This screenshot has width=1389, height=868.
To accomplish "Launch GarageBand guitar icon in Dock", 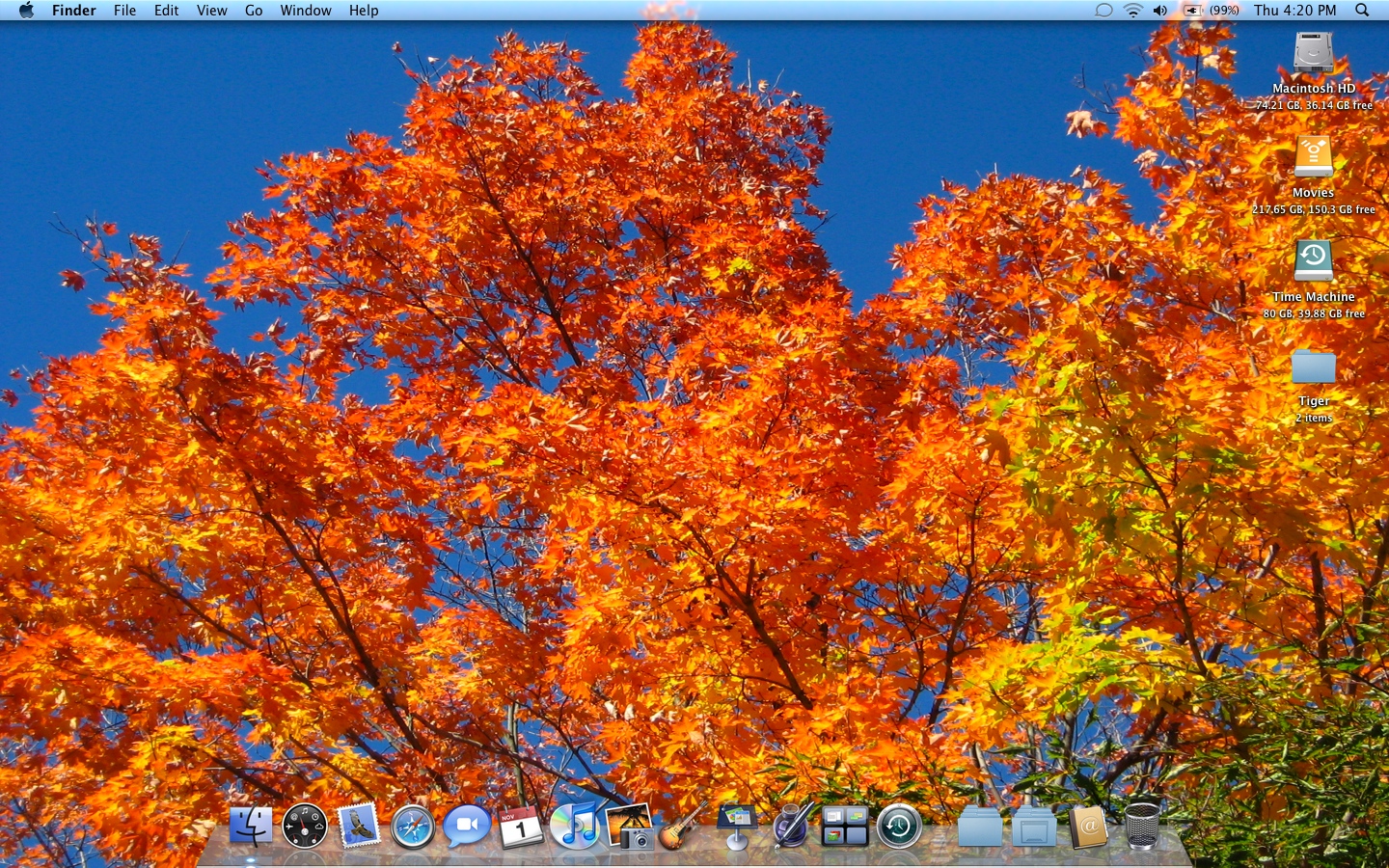I will pyautogui.click(x=683, y=827).
